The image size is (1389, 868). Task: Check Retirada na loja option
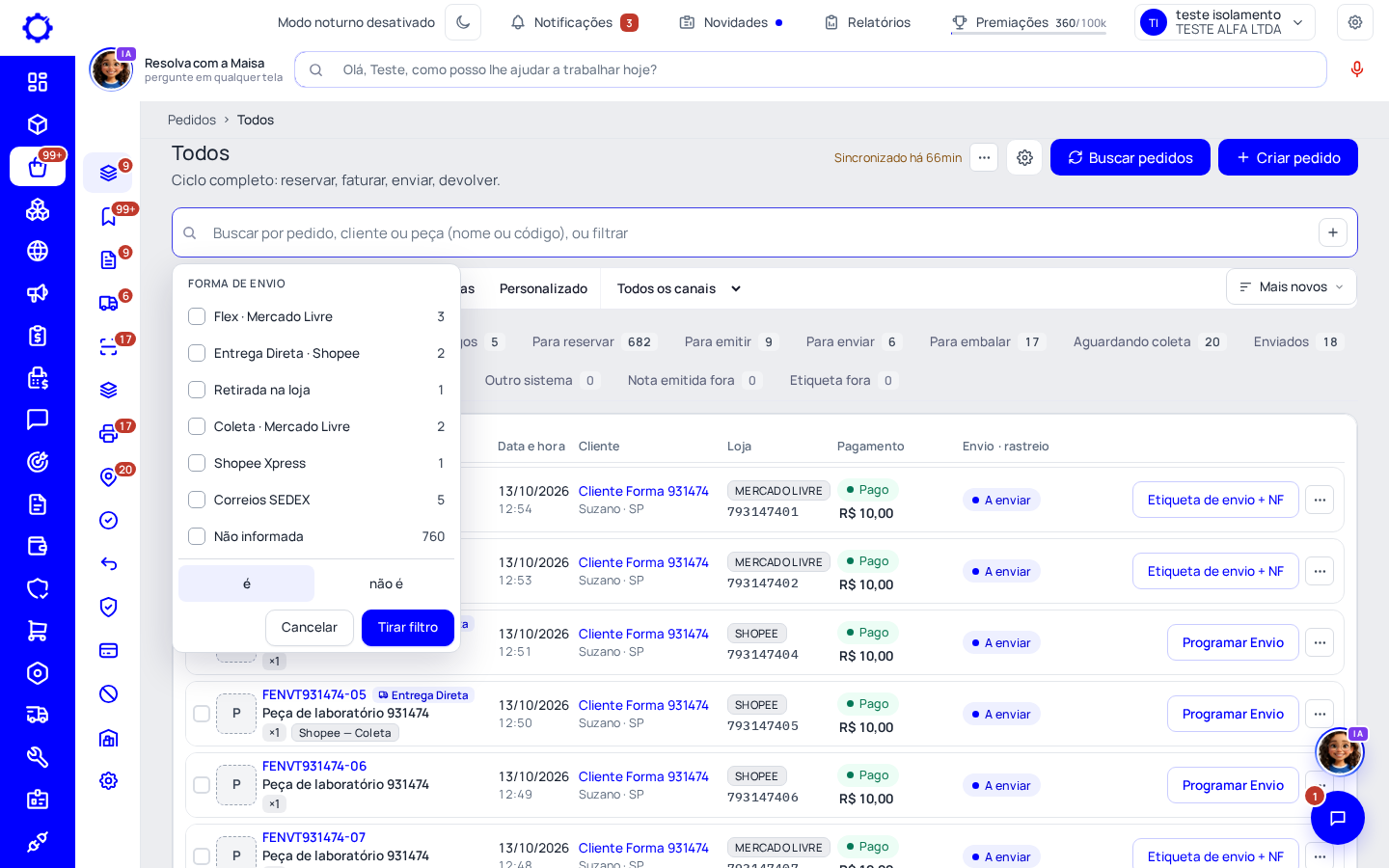coord(197,390)
